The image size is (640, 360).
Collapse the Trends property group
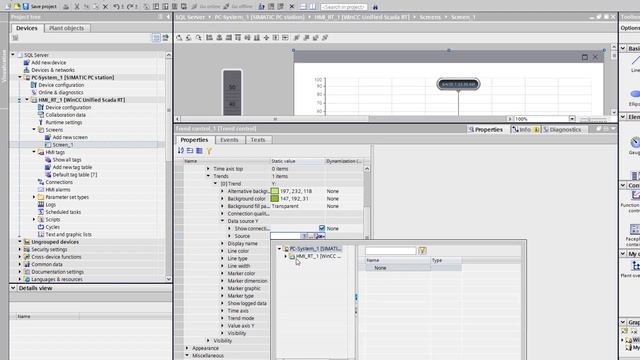208,176
